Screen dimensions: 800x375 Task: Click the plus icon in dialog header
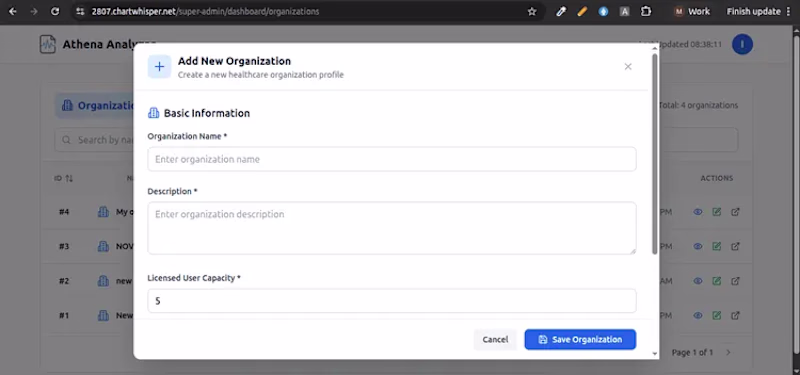coord(159,67)
